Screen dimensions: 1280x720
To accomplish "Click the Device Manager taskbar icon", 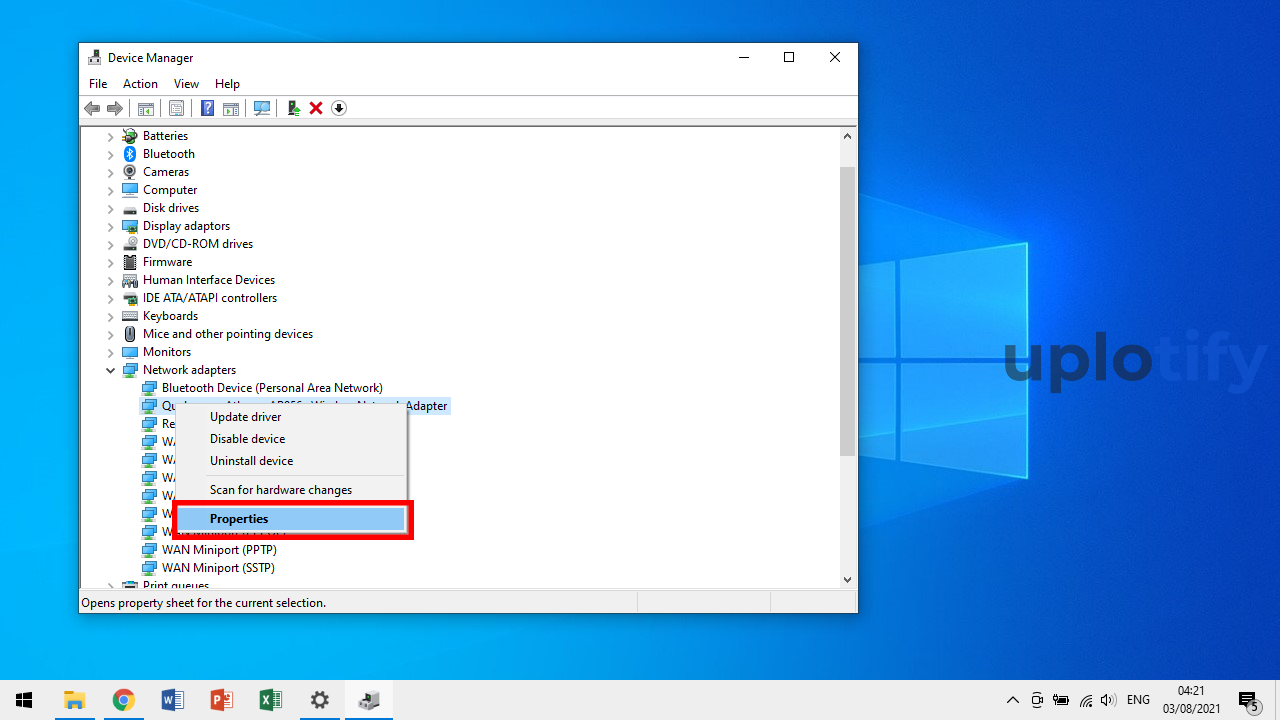I will tap(369, 700).
